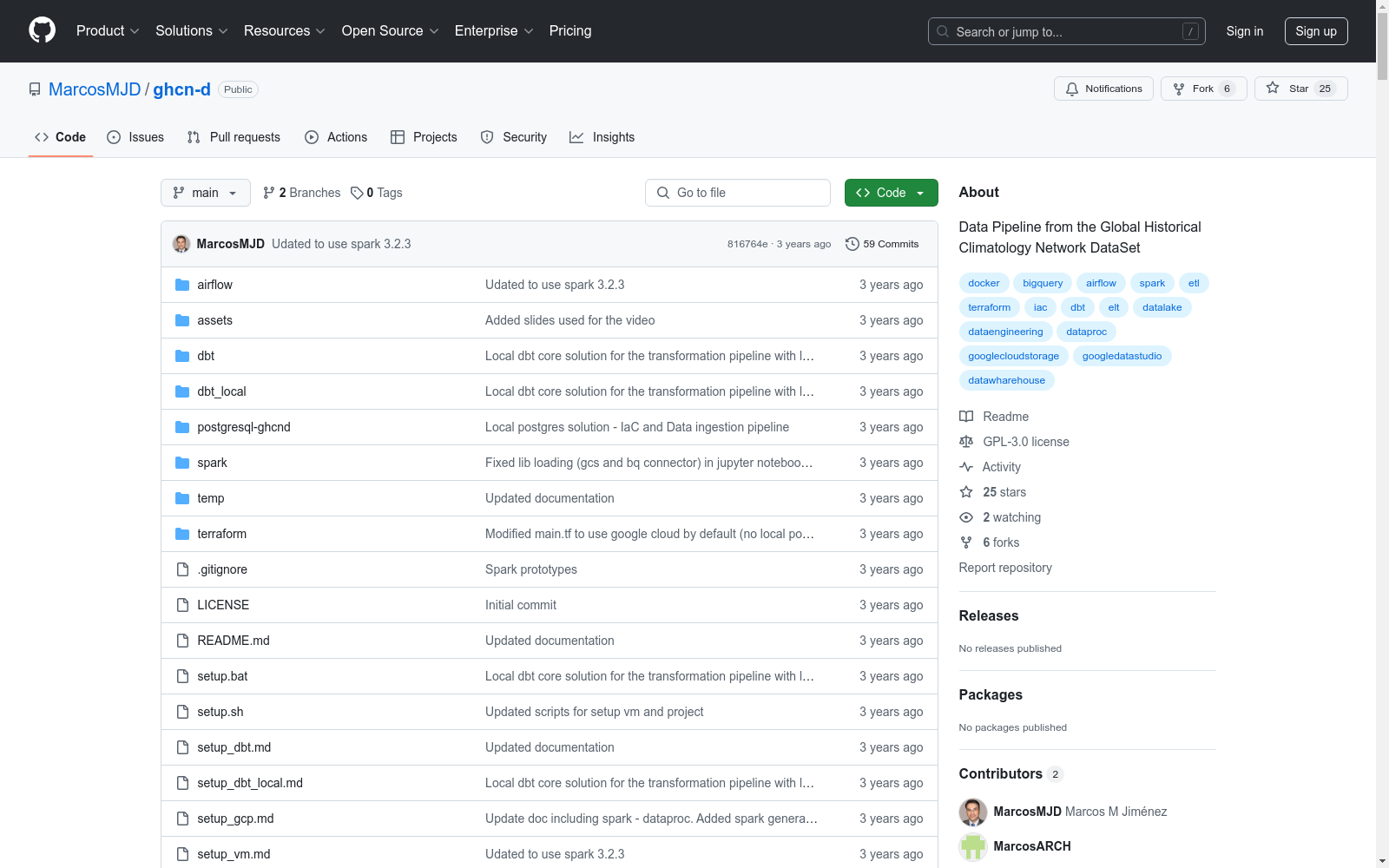Open the ghcn-d repository link
Viewport: 1389px width, 868px height.
point(181,89)
